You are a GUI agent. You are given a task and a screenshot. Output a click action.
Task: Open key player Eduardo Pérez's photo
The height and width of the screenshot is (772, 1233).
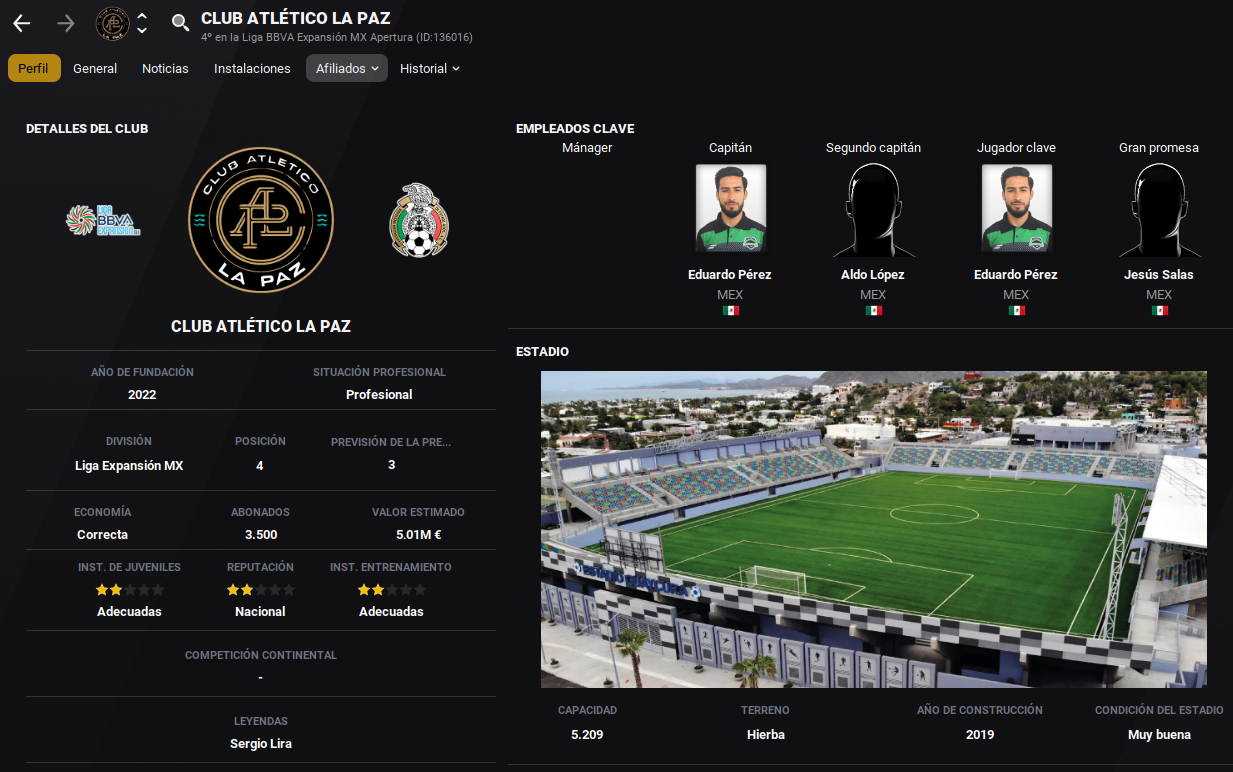(1016, 209)
